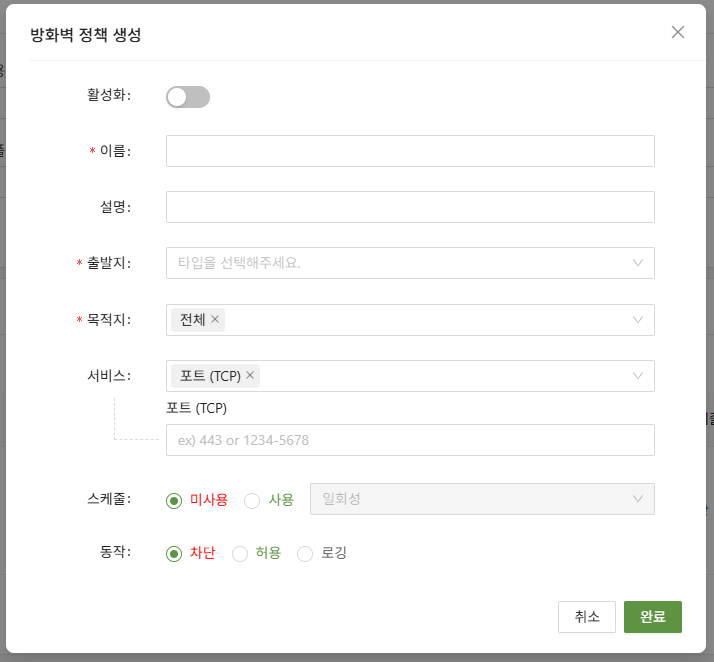This screenshot has height=662, width=714.
Task: Choose 차단 as the action
Action: point(174,554)
